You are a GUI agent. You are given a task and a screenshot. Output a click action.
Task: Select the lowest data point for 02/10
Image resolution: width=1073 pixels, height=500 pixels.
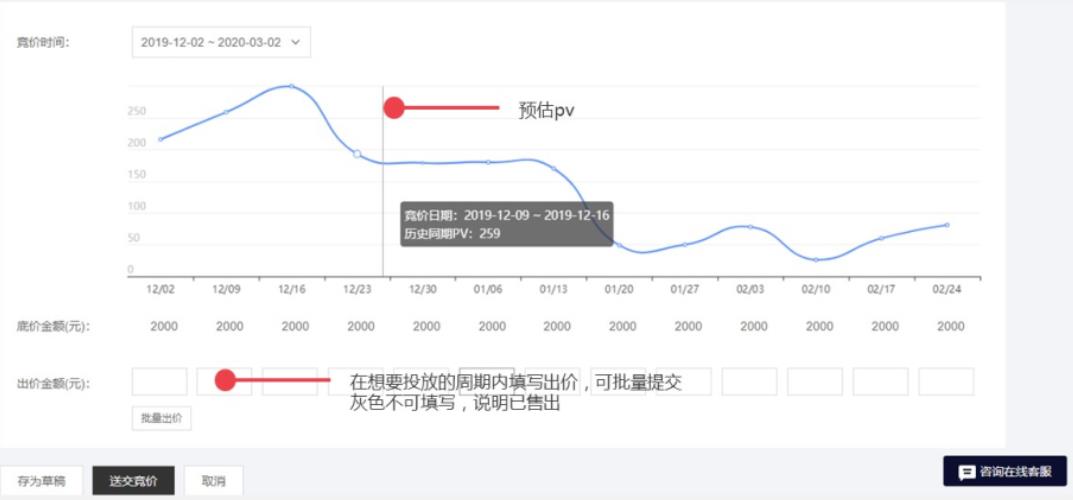[816, 260]
